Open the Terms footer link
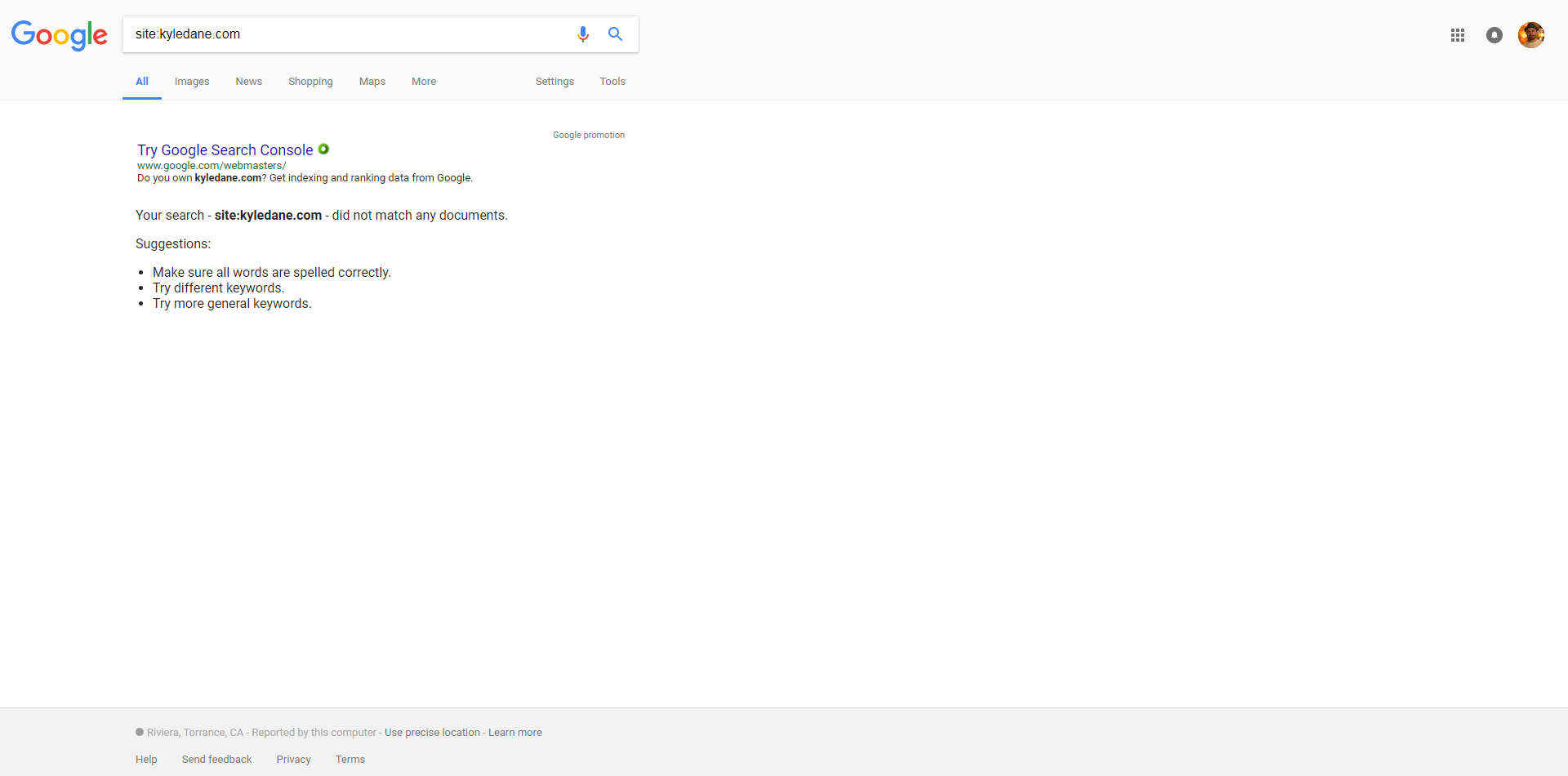The width and height of the screenshot is (1568, 776). tap(350, 760)
